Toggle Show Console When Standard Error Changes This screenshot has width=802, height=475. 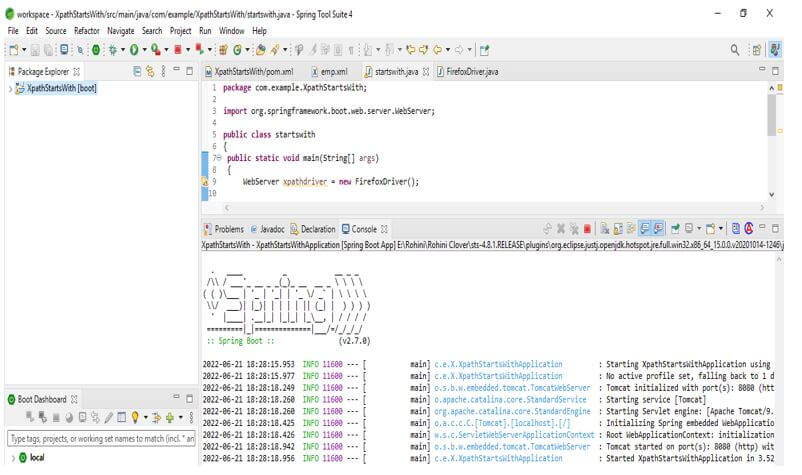pos(658,229)
